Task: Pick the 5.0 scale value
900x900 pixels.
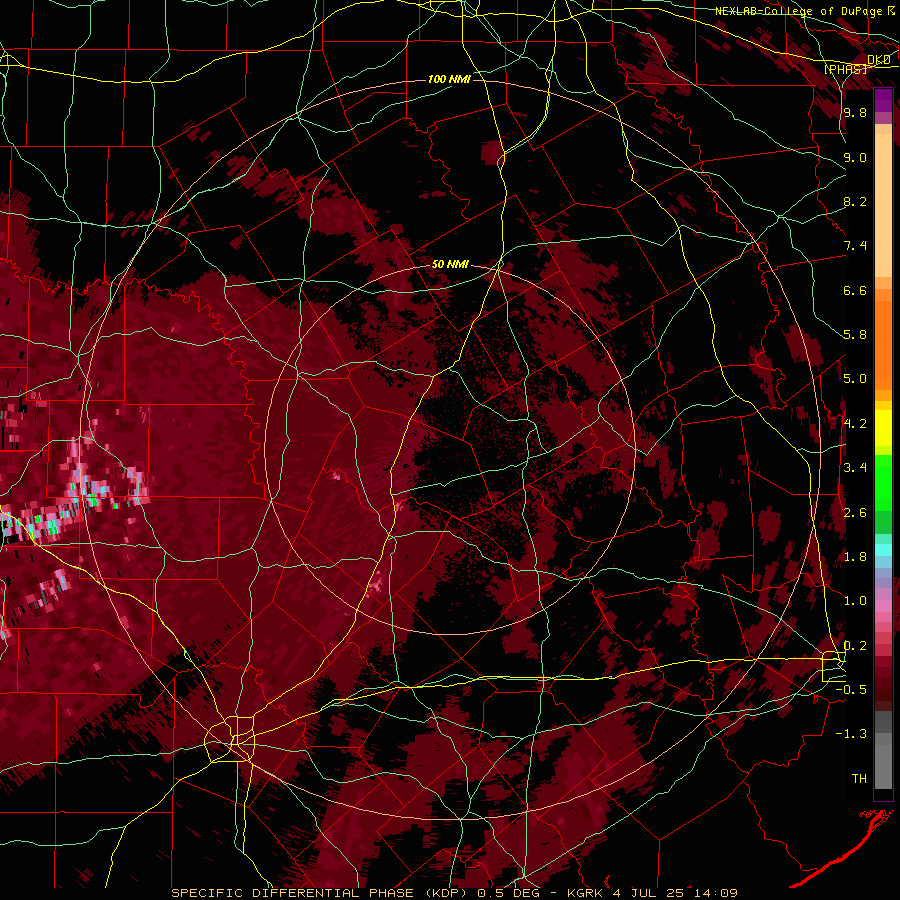Action: pos(855,379)
